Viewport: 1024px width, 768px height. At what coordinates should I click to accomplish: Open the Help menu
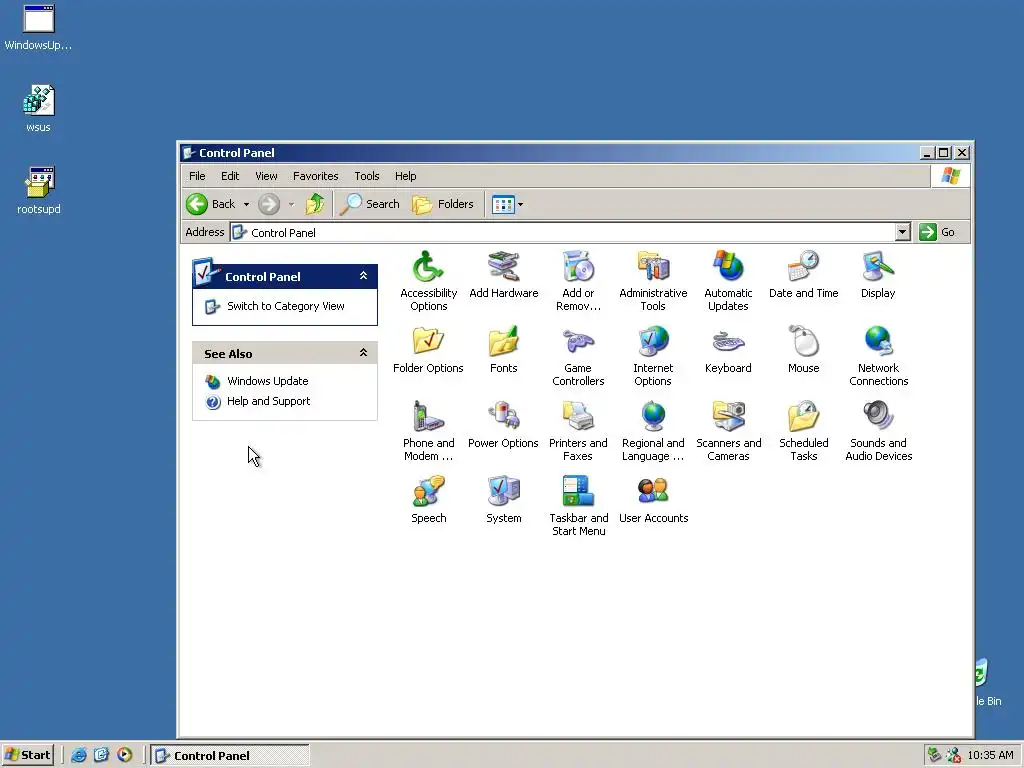pyautogui.click(x=405, y=176)
